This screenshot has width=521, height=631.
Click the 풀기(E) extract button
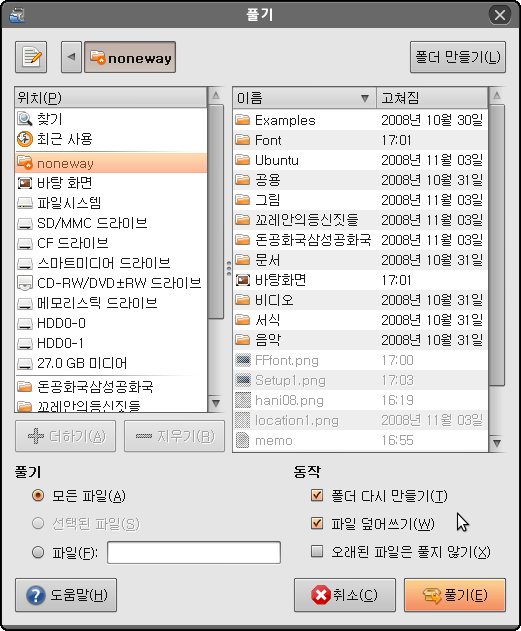455,595
